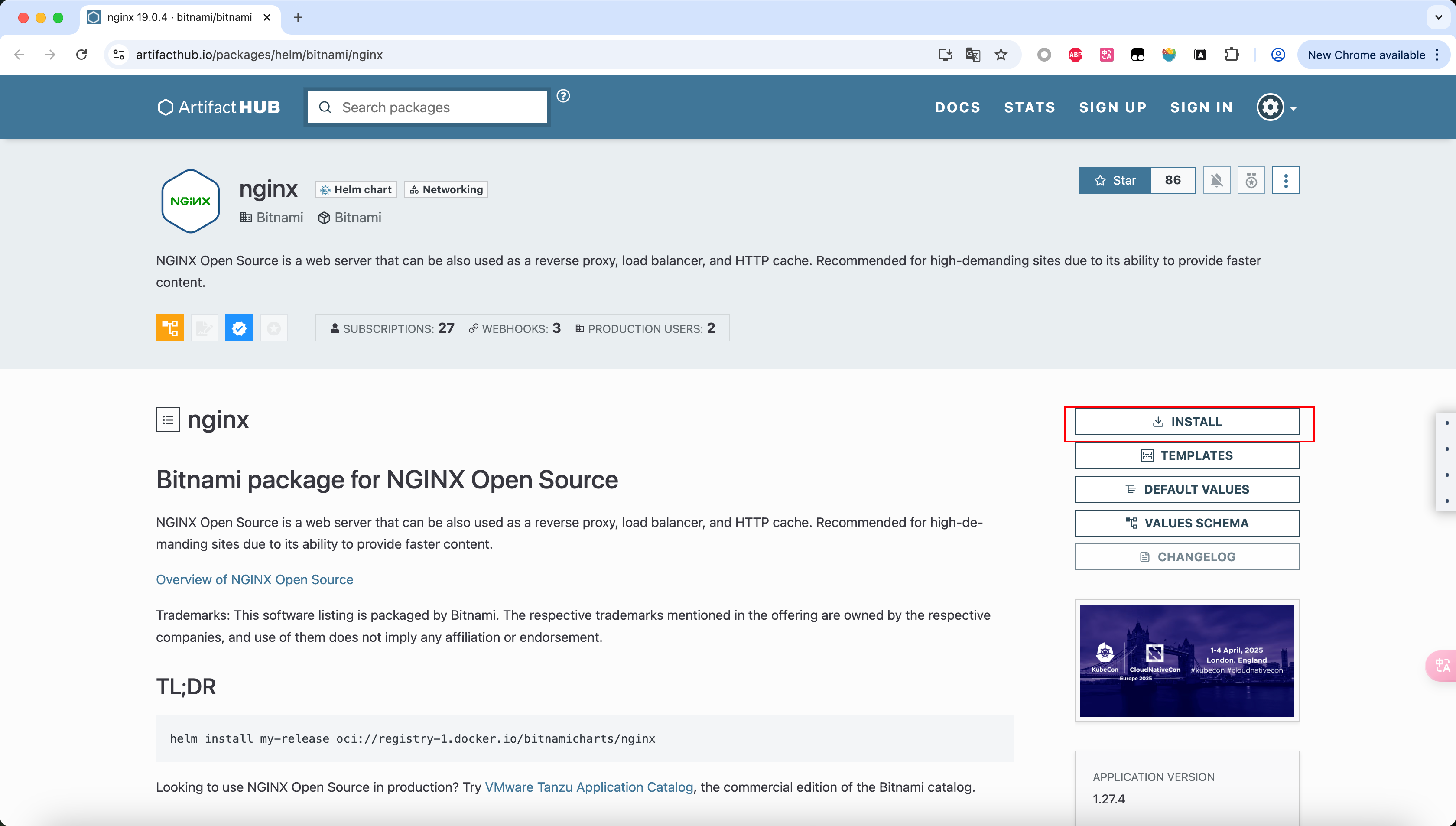Viewport: 1456px width, 826px height.
Task: Click the right edge section navigator dots
Action: pyautogui.click(x=1446, y=461)
